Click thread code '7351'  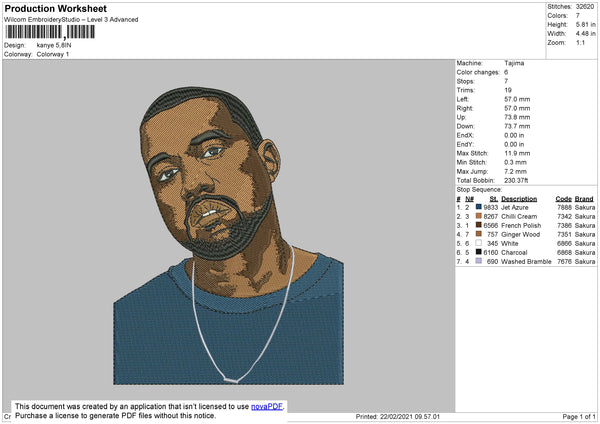click(x=564, y=235)
